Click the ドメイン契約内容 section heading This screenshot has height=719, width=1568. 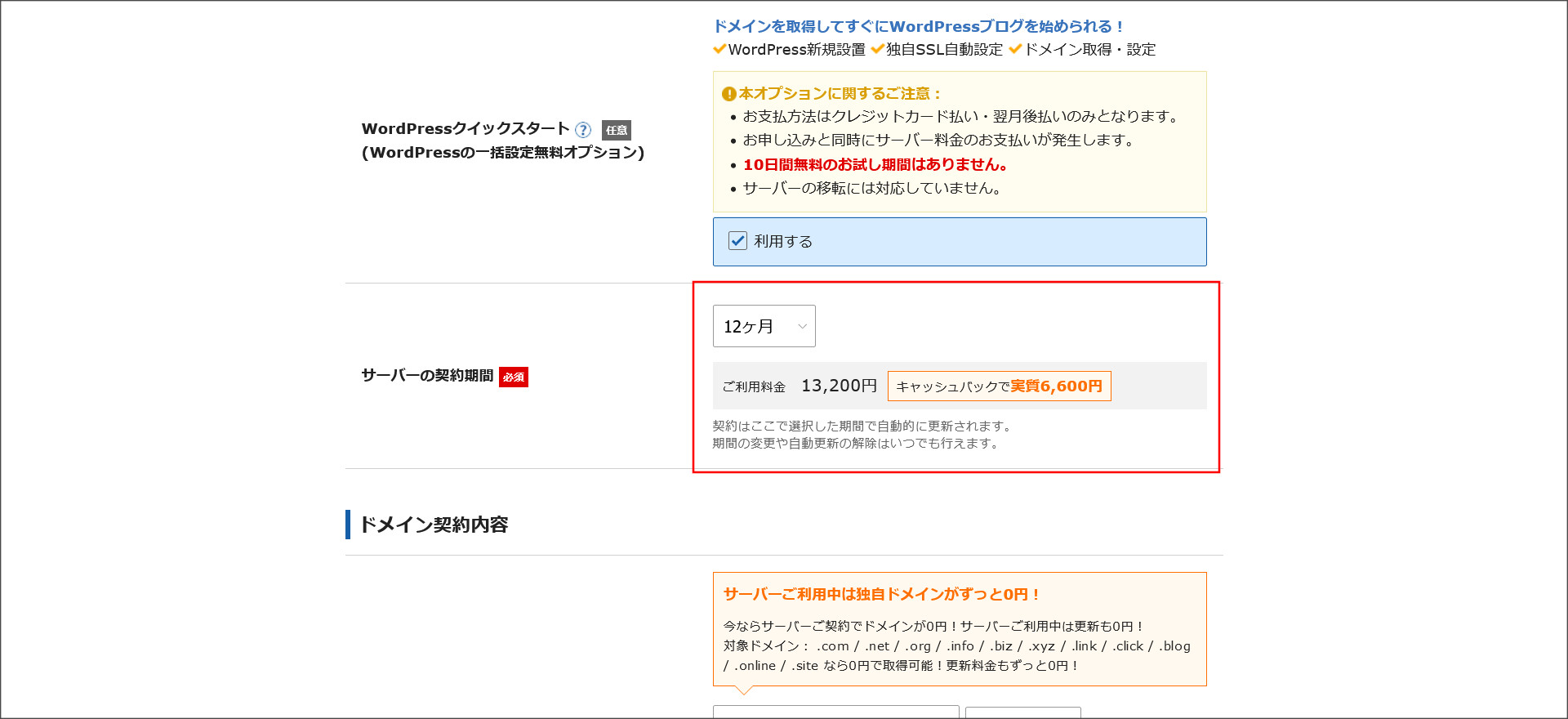pyautogui.click(x=434, y=525)
